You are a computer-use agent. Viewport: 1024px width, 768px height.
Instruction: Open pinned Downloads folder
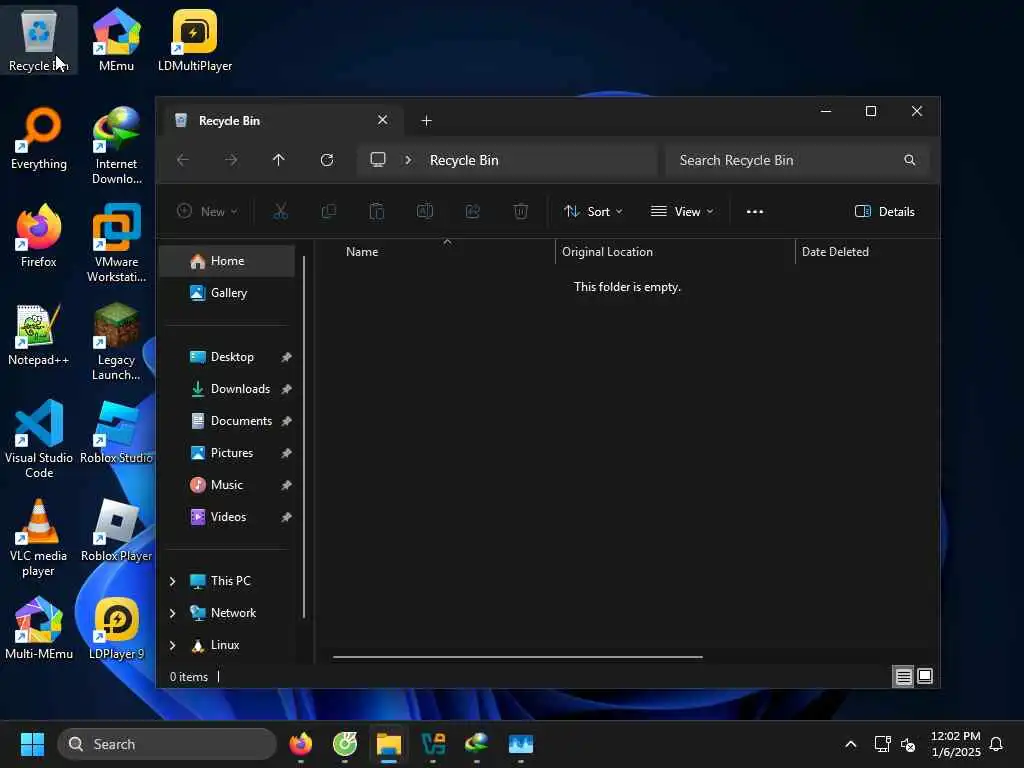click(227, 389)
